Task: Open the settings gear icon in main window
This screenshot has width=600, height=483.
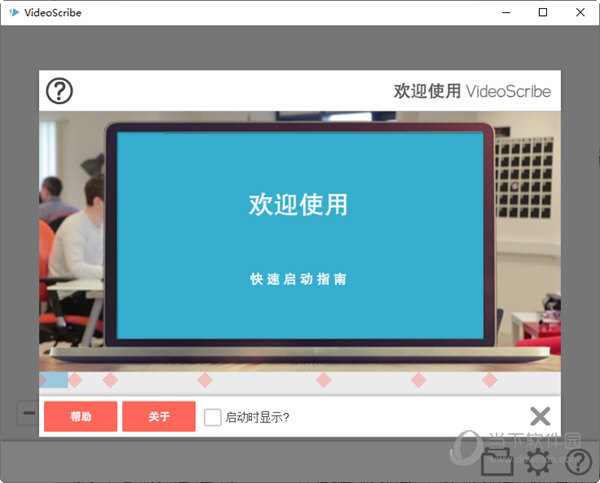Action: (x=538, y=461)
